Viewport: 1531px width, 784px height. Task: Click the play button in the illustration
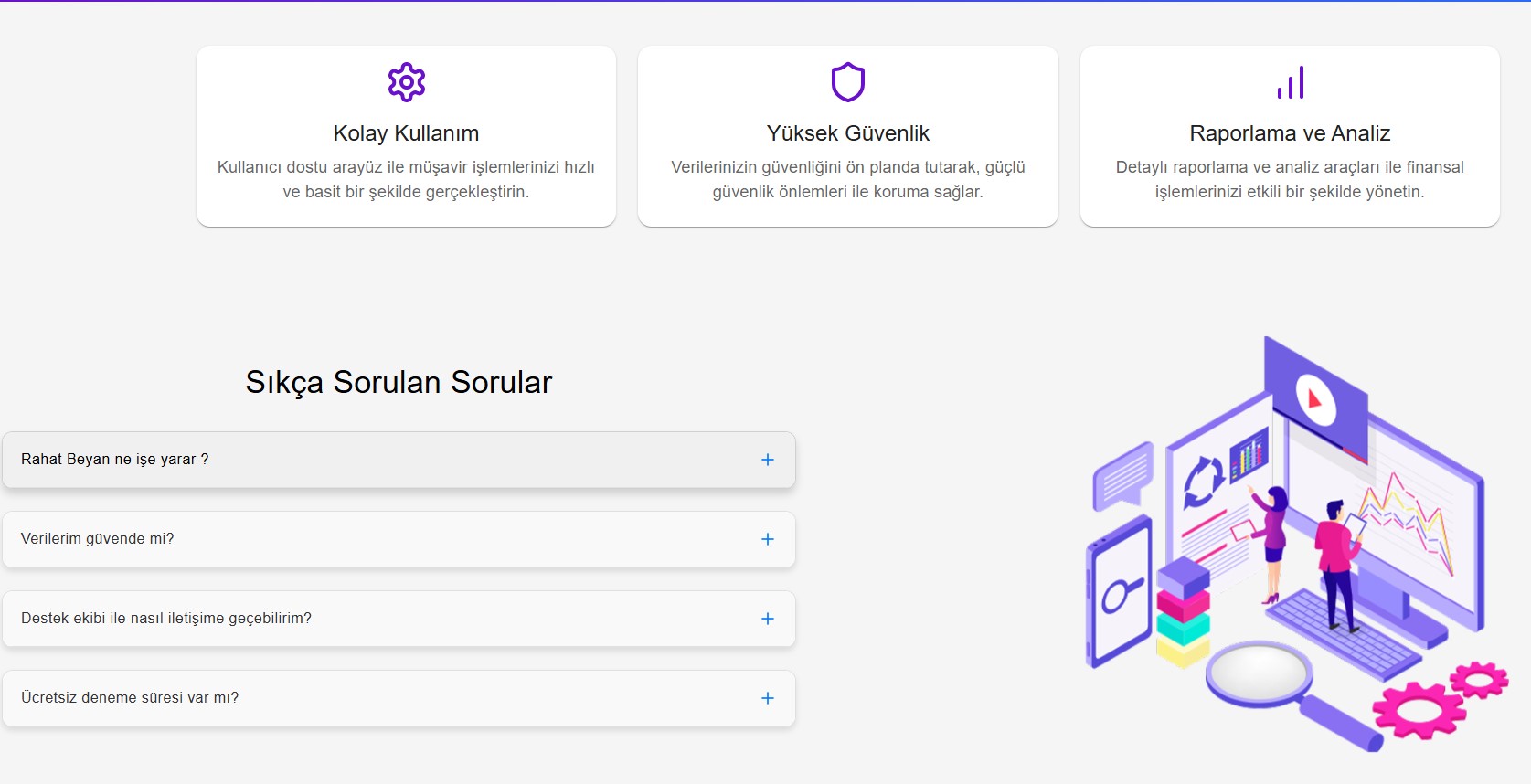coord(1316,399)
